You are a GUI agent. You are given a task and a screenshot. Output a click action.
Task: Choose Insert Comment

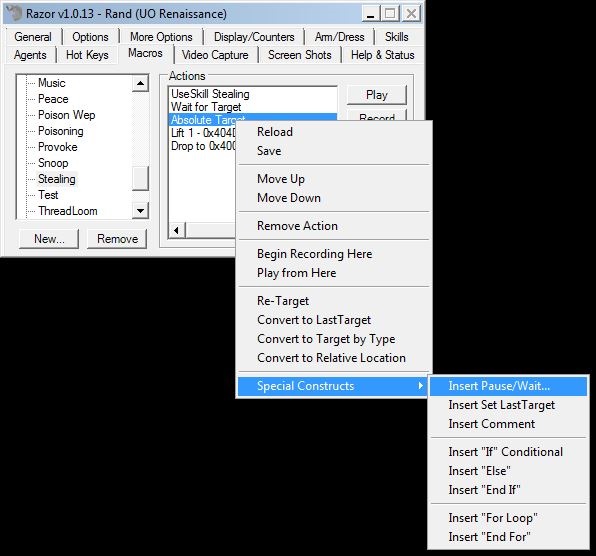[509, 424]
